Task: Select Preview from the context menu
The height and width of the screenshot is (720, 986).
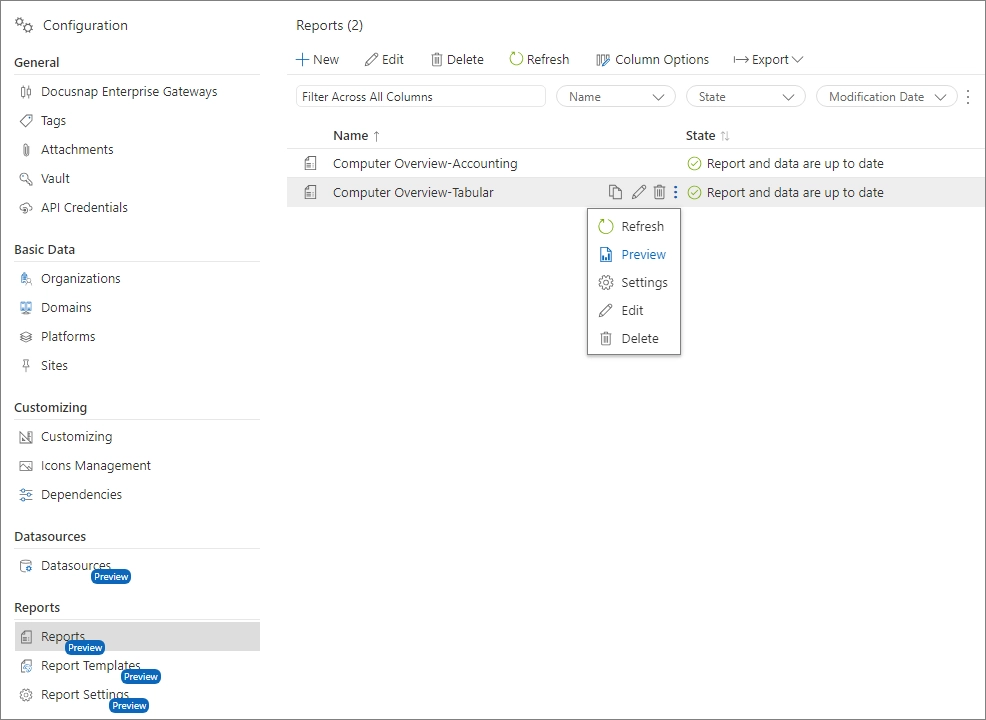Action: click(x=643, y=254)
